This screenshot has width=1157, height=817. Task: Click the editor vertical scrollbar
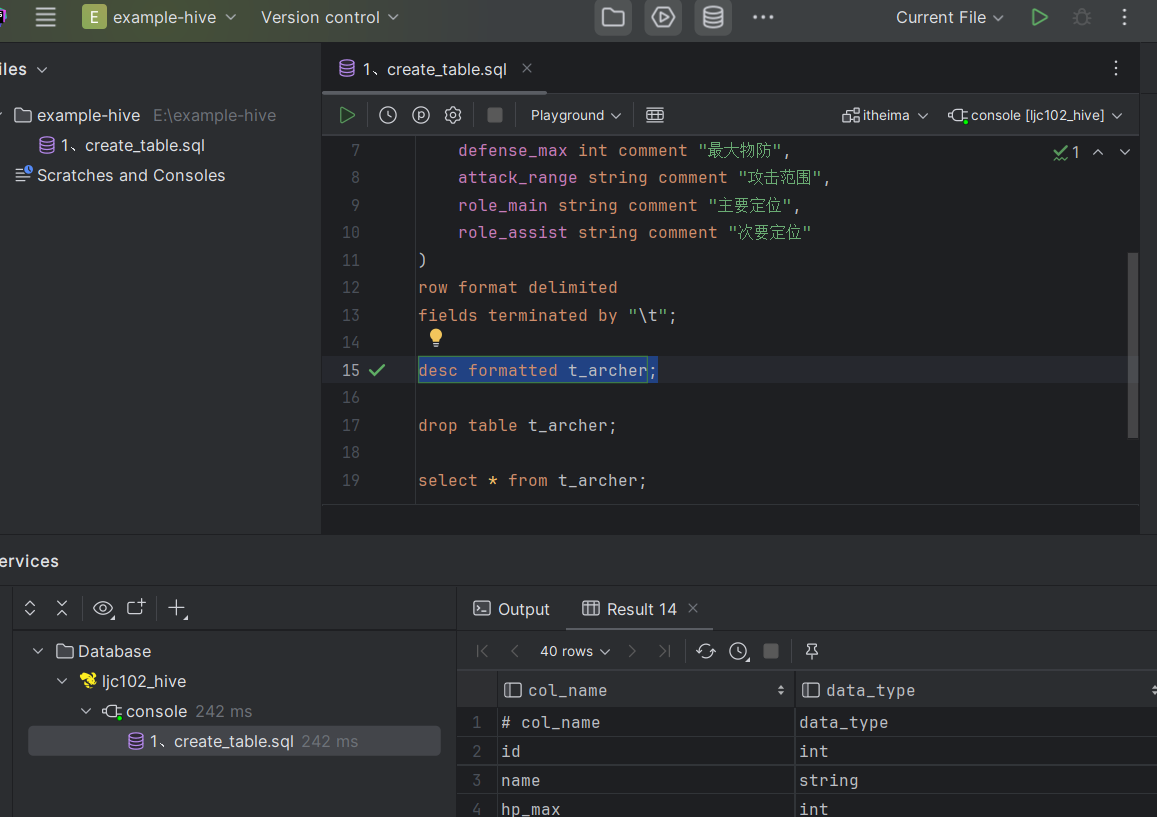pos(1132,344)
